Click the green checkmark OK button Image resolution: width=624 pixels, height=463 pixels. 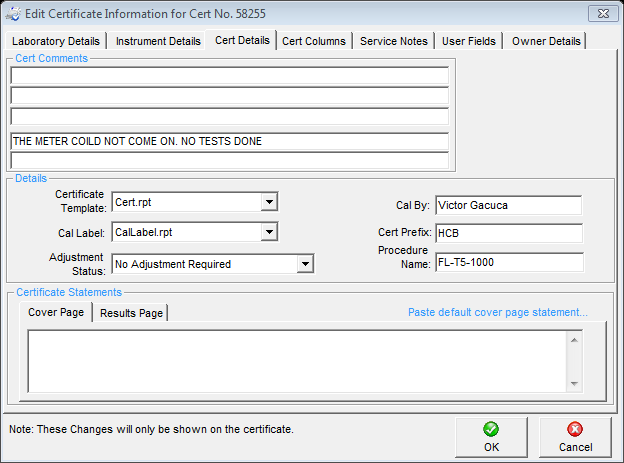coord(491,437)
